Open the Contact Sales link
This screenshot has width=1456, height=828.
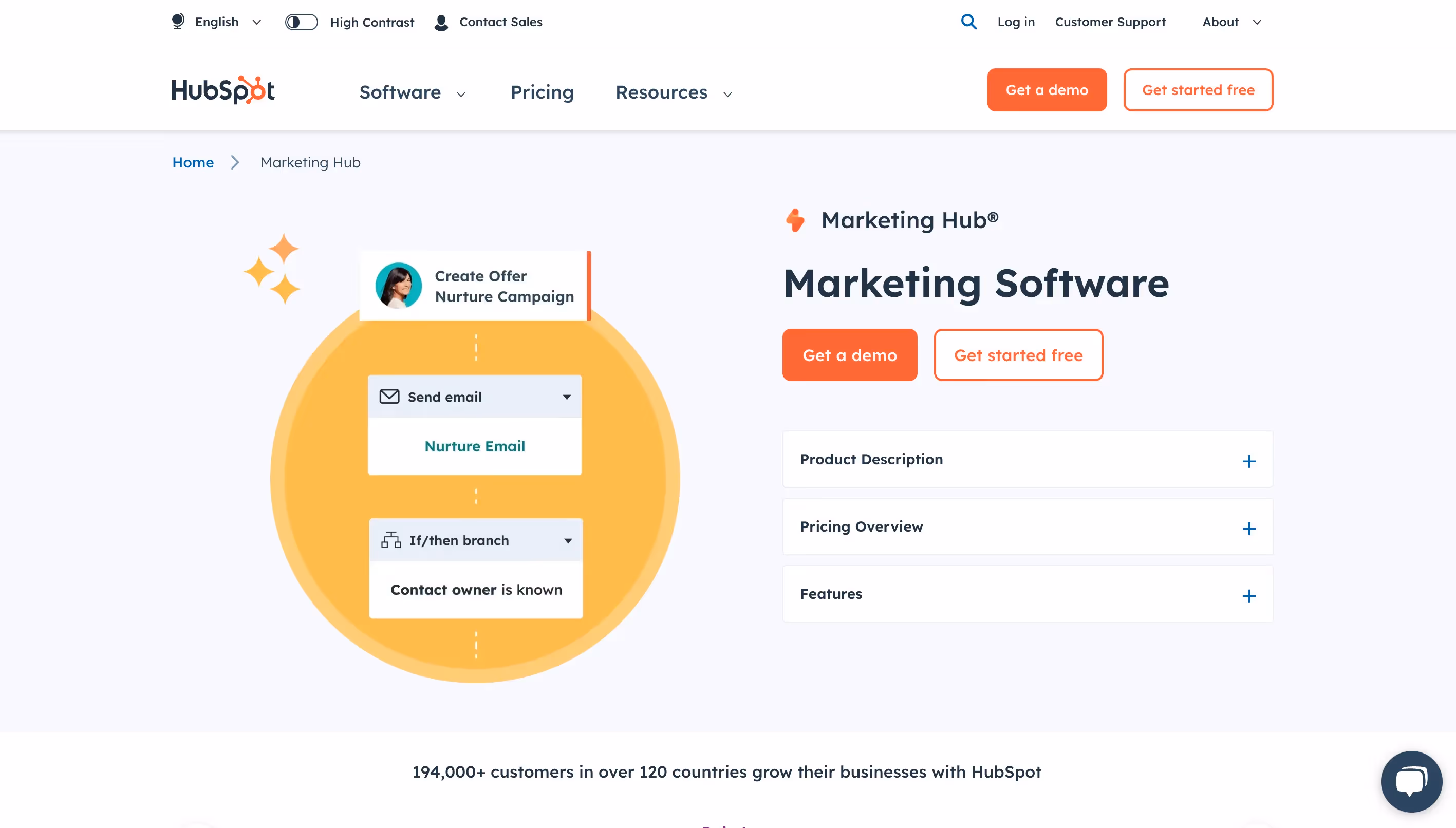pos(500,22)
